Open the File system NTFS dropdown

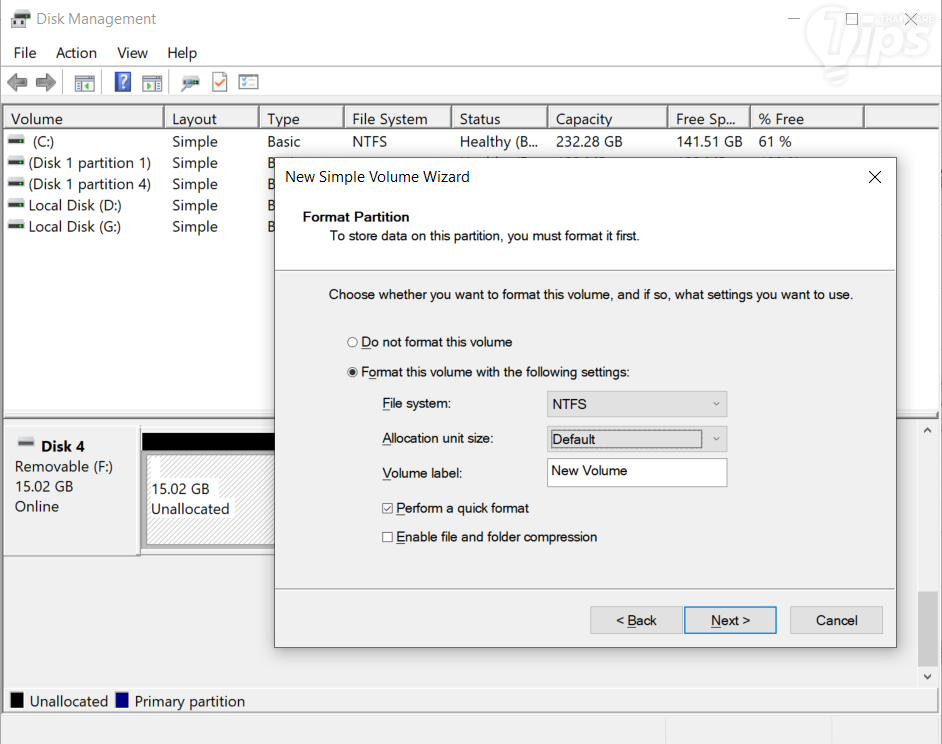coord(637,404)
